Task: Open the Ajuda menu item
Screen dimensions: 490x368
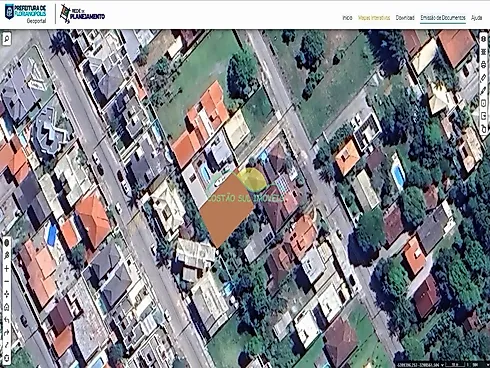Action: 477,18
